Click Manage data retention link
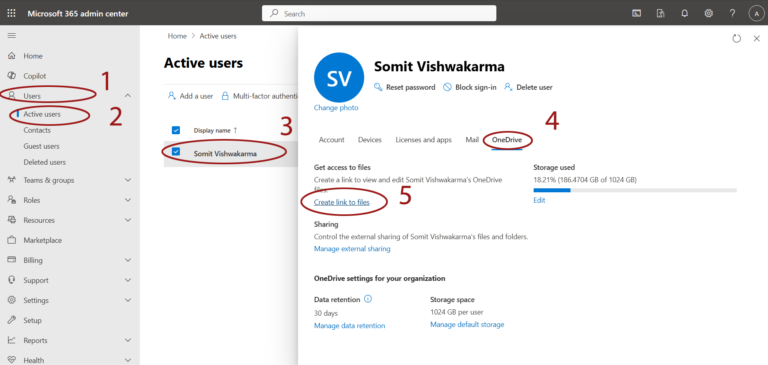 (350, 326)
